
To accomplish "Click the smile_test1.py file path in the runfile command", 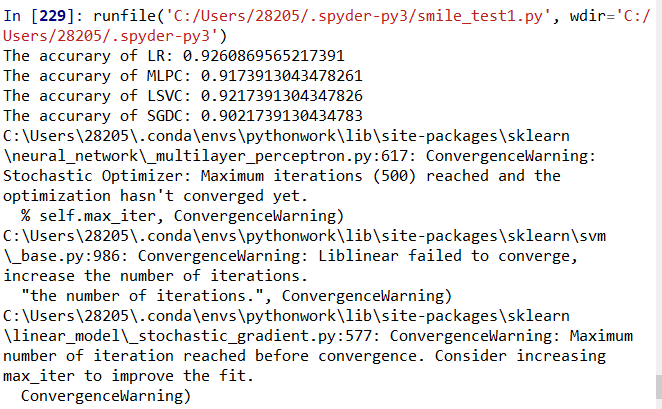I will (x=354, y=16).
